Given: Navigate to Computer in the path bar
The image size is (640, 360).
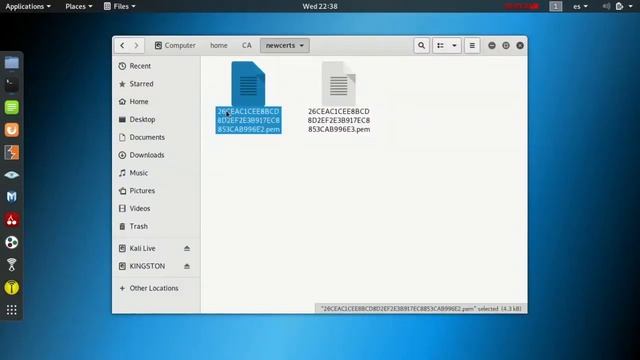Looking at the screenshot, I should [175, 45].
